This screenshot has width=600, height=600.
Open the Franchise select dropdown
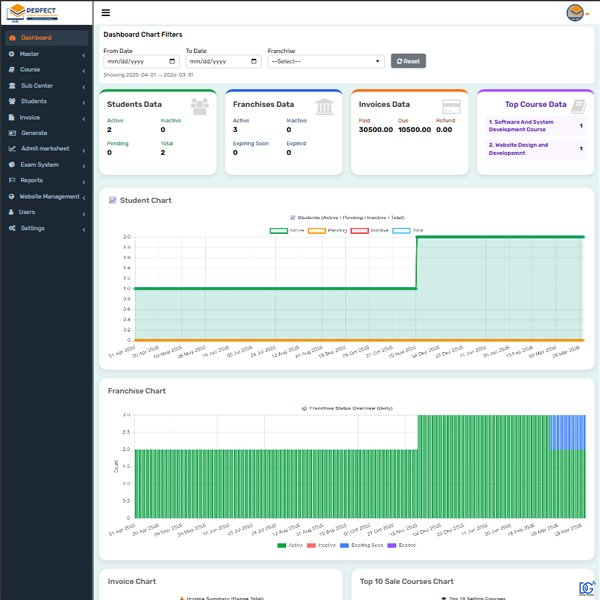(325, 61)
